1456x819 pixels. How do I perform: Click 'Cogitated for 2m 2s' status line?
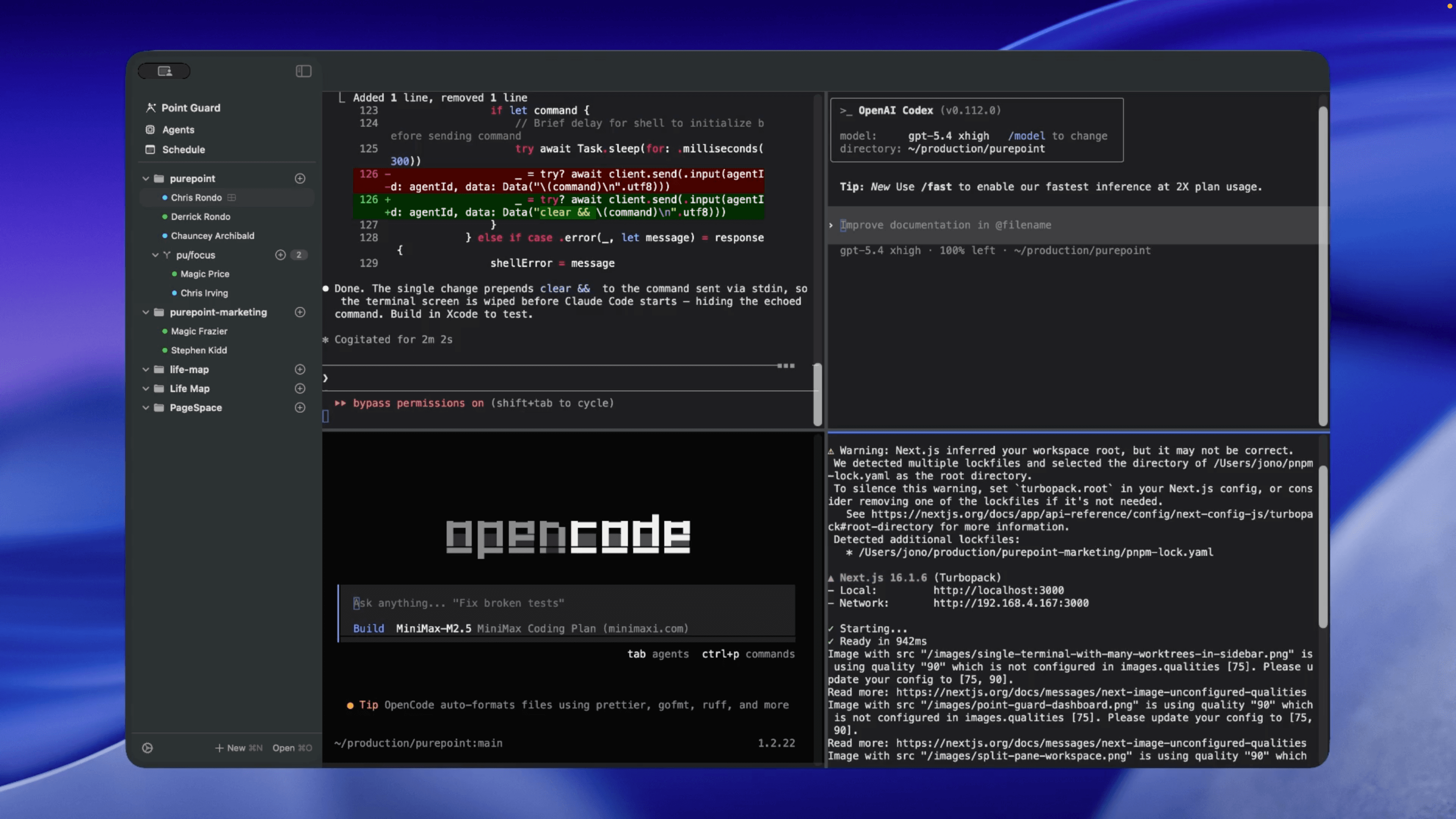[x=394, y=339]
